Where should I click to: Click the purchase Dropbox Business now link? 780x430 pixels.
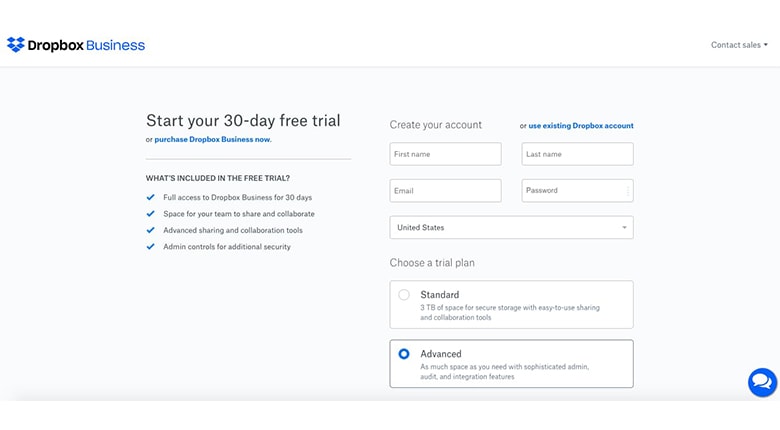(213, 139)
